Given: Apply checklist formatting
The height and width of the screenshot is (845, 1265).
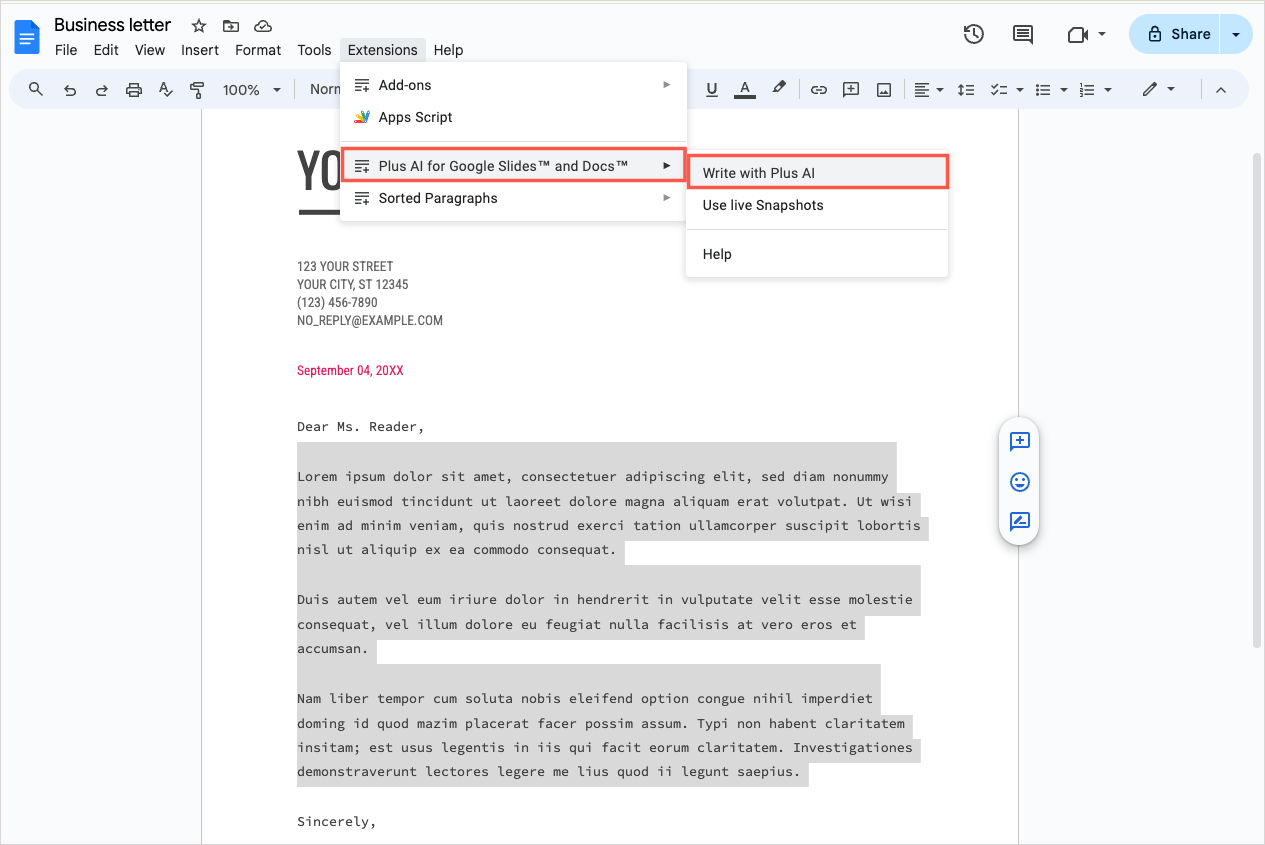Looking at the screenshot, I should point(998,90).
